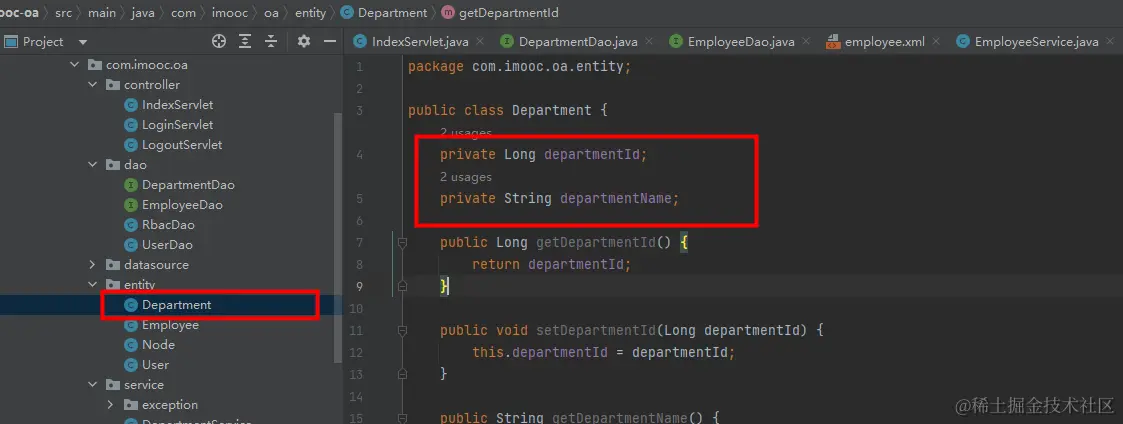Viewport: 1123px width, 424px height.
Task: Switch to EmployeeService.java tab
Action: 1036,42
